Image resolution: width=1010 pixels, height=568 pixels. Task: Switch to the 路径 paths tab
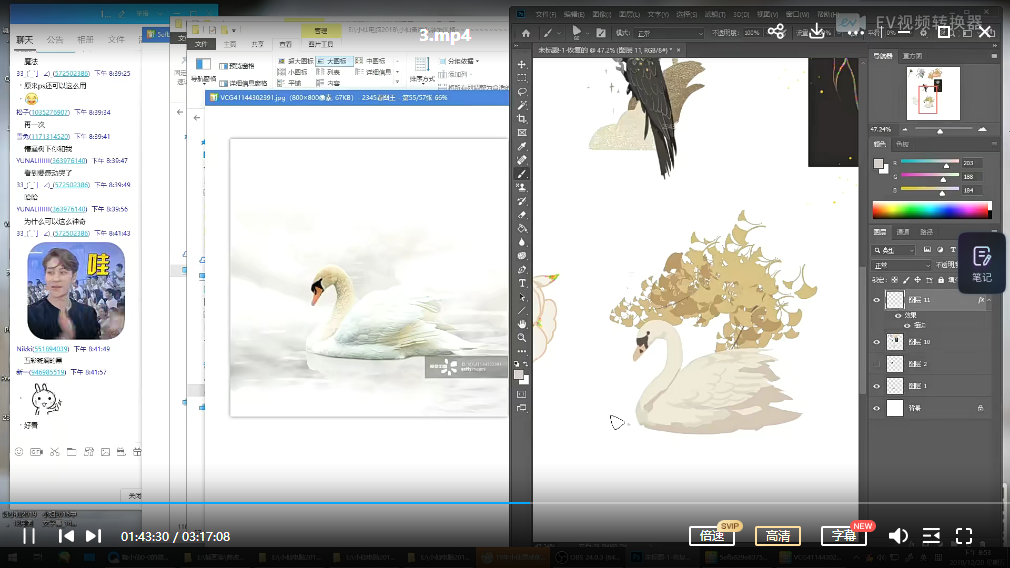[x=926, y=232]
